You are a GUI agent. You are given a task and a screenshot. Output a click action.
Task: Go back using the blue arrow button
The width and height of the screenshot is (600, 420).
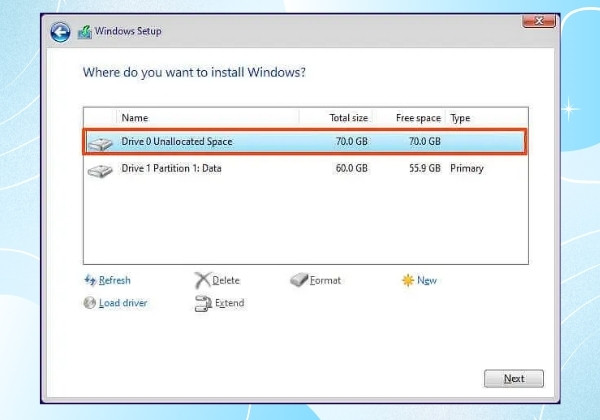tap(60, 32)
